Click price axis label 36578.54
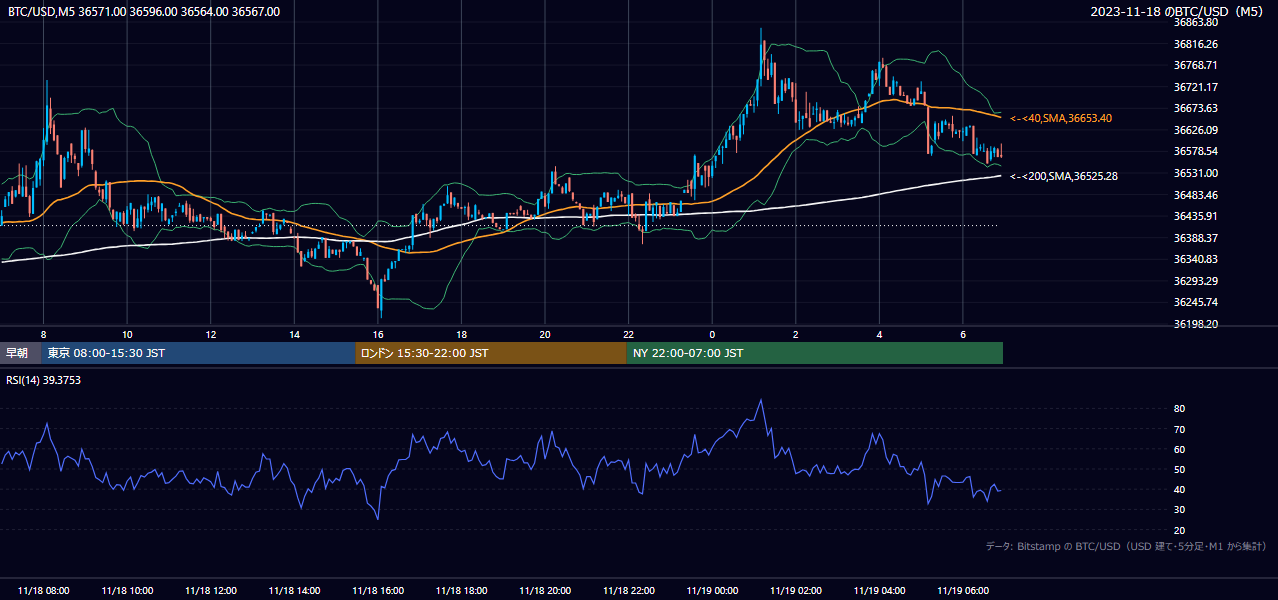Viewport: 1278px width, 600px height. pyautogui.click(x=1196, y=151)
